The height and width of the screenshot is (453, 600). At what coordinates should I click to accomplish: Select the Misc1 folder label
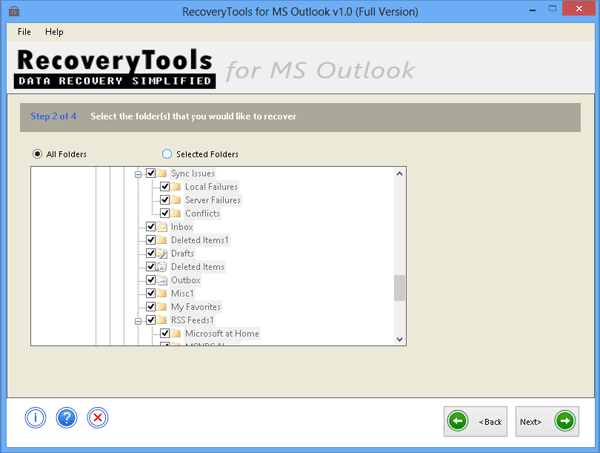183,293
